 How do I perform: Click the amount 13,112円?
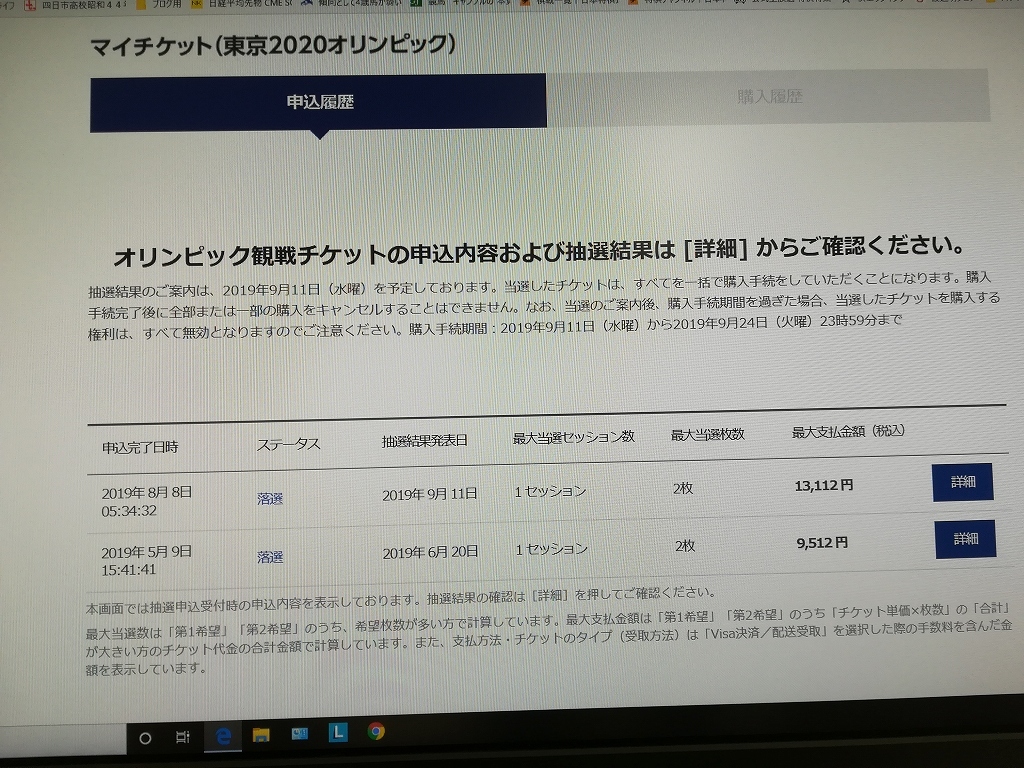click(x=824, y=485)
